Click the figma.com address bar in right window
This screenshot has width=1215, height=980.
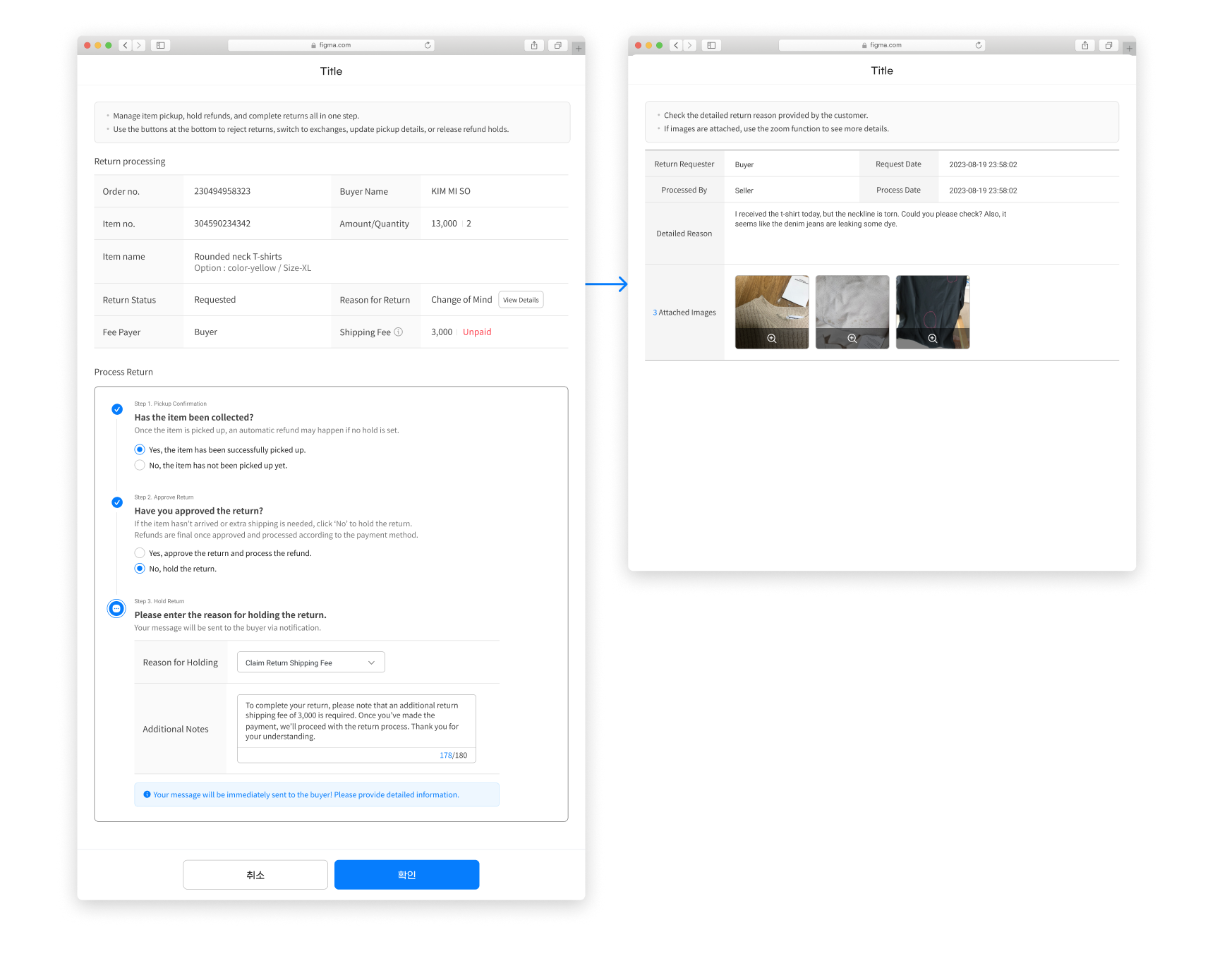(x=881, y=45)
